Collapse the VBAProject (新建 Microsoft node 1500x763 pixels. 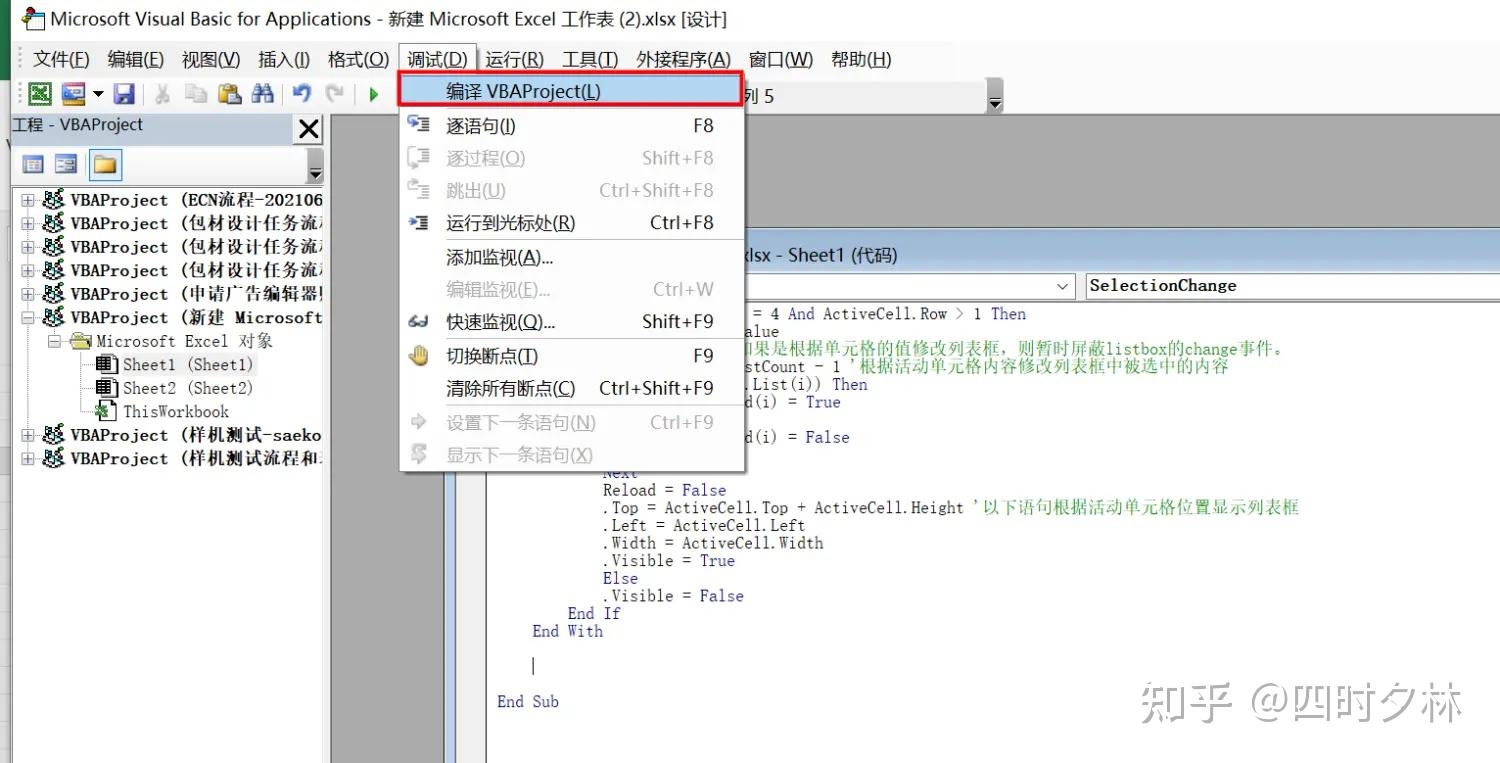point(28,318)
